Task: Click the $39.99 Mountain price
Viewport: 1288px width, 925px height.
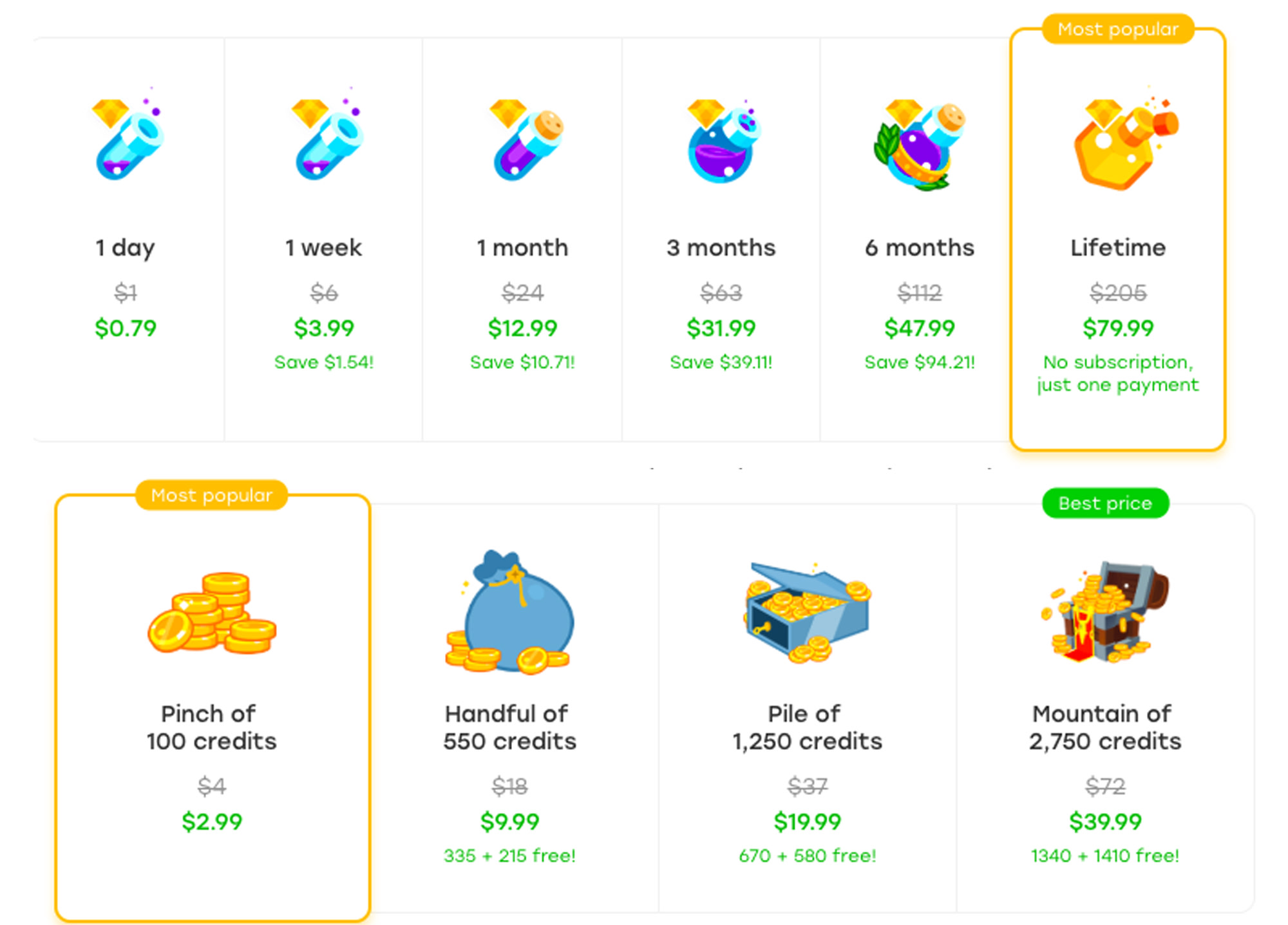Action: coord(1105,821)
